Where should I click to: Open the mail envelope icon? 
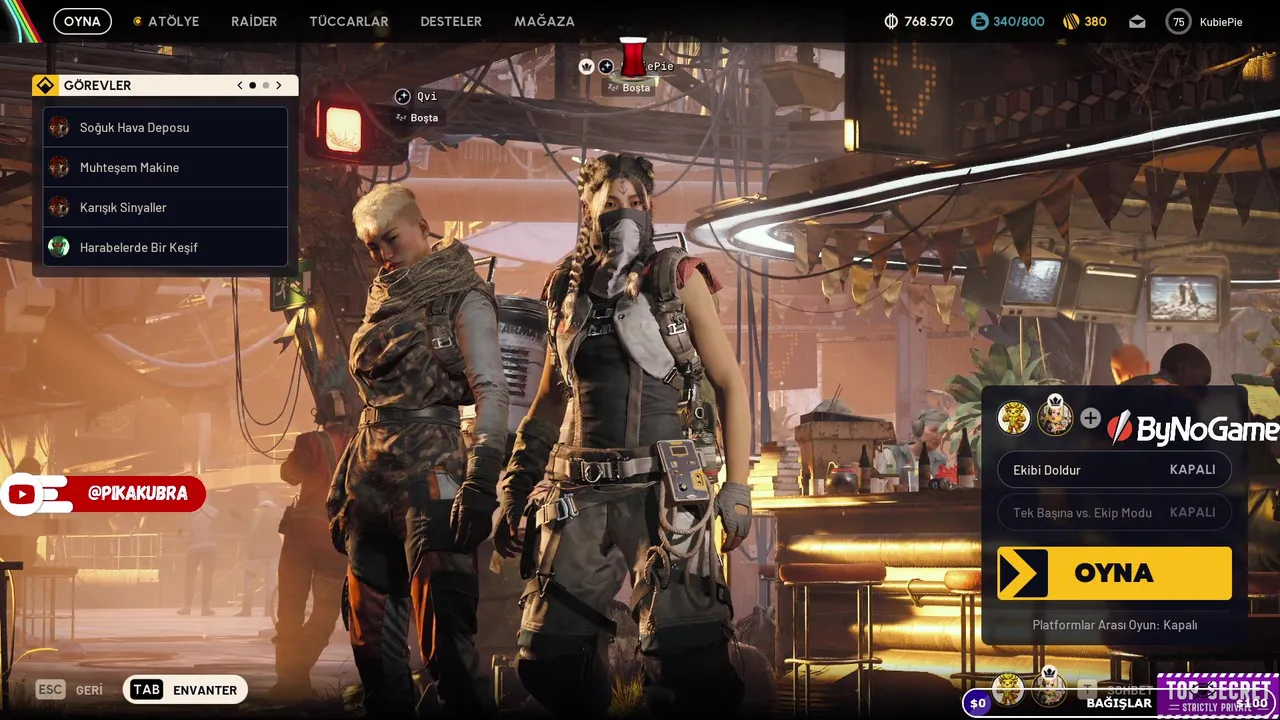(1137, 21)
